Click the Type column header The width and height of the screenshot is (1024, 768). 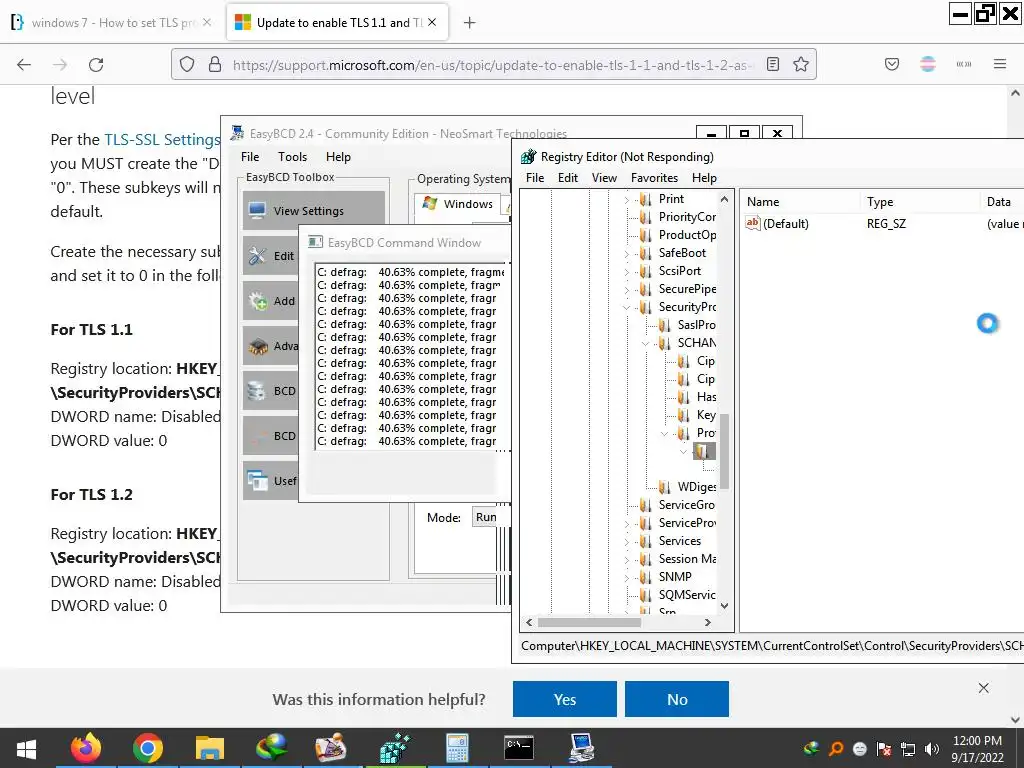[920, 202]
